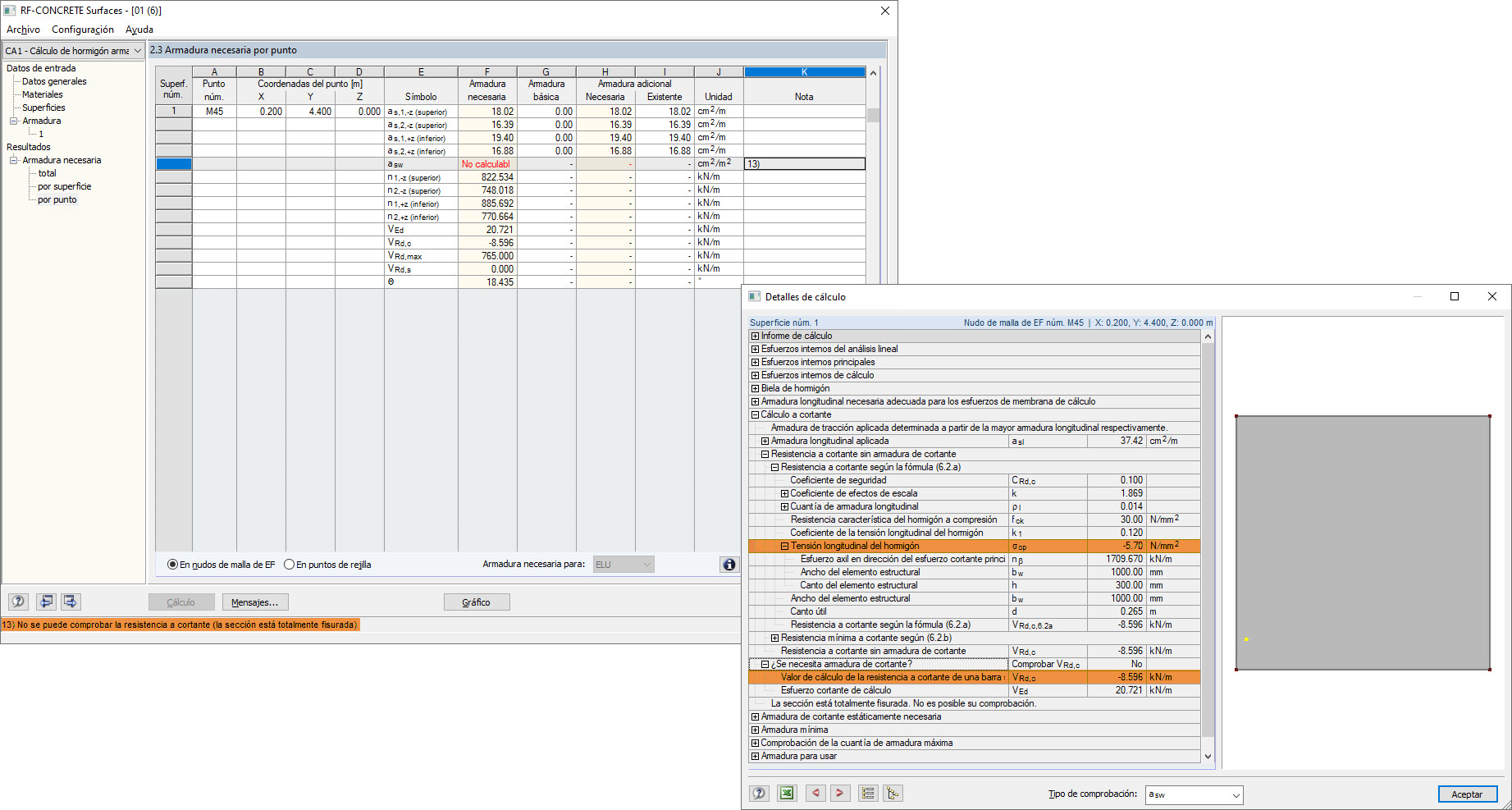Close the Detalles de cálculo dialog
Viewport: 1512px width, 810px height.
1492,296
